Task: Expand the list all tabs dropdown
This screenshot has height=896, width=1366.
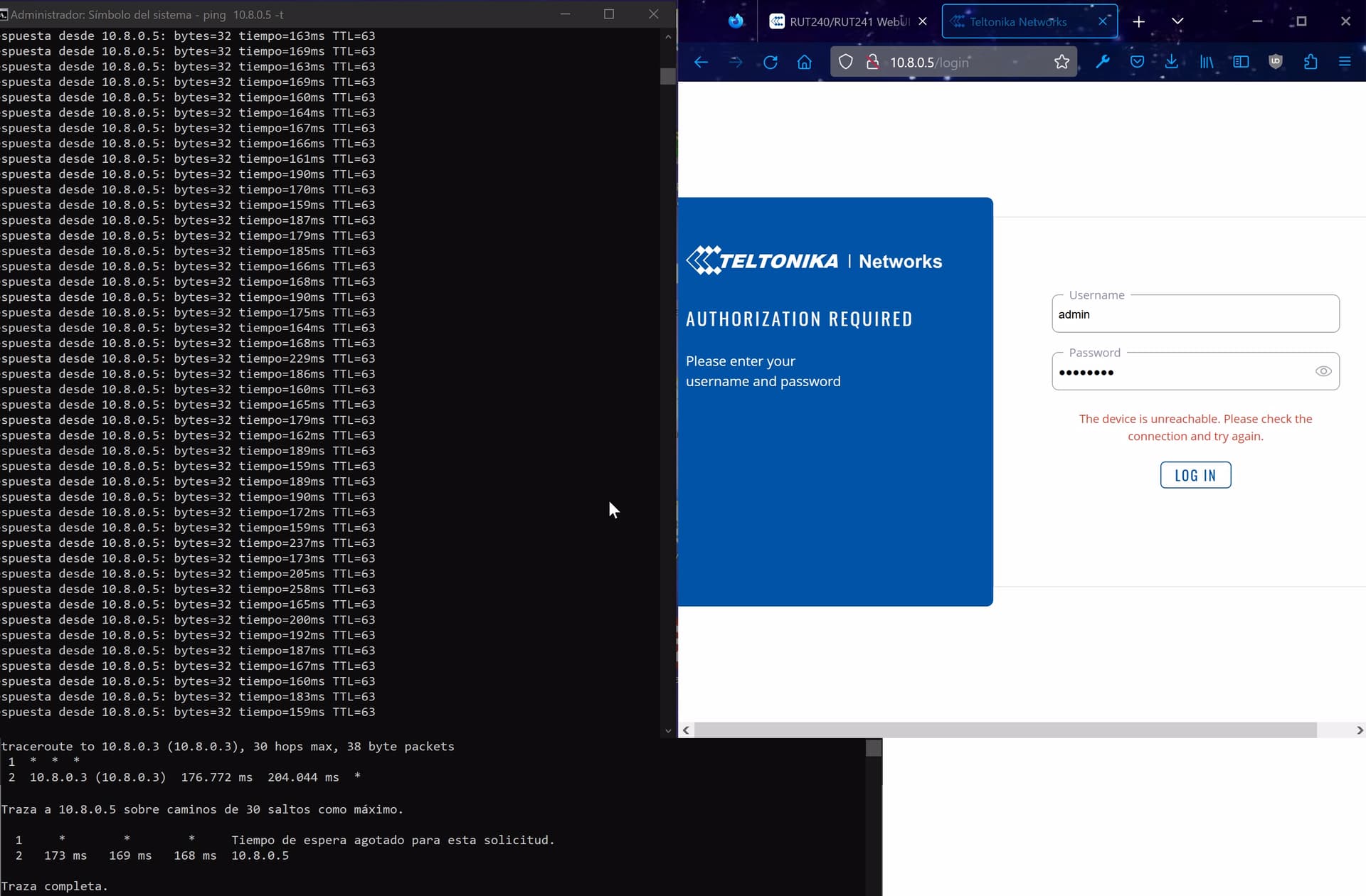Action: click(x=1177, y=21)
